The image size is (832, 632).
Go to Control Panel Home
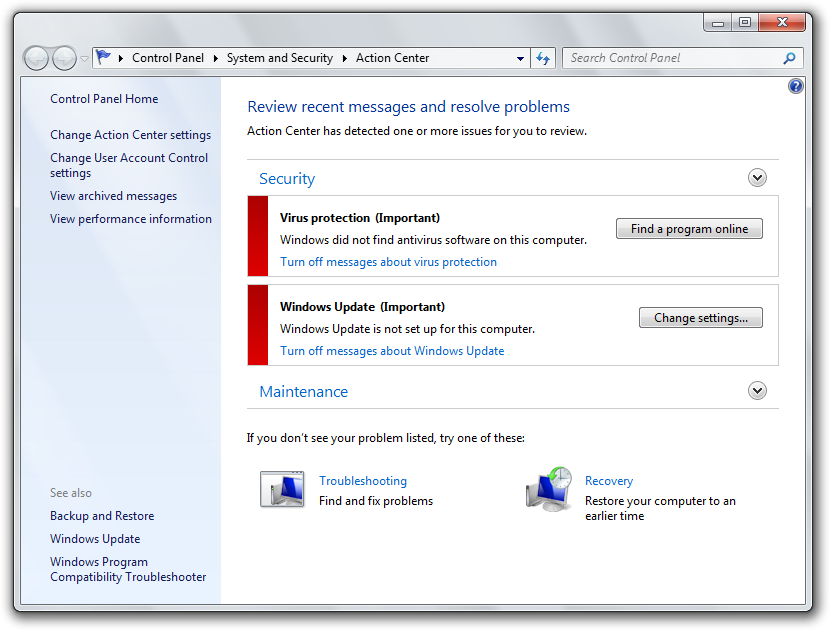coord(104,99)
